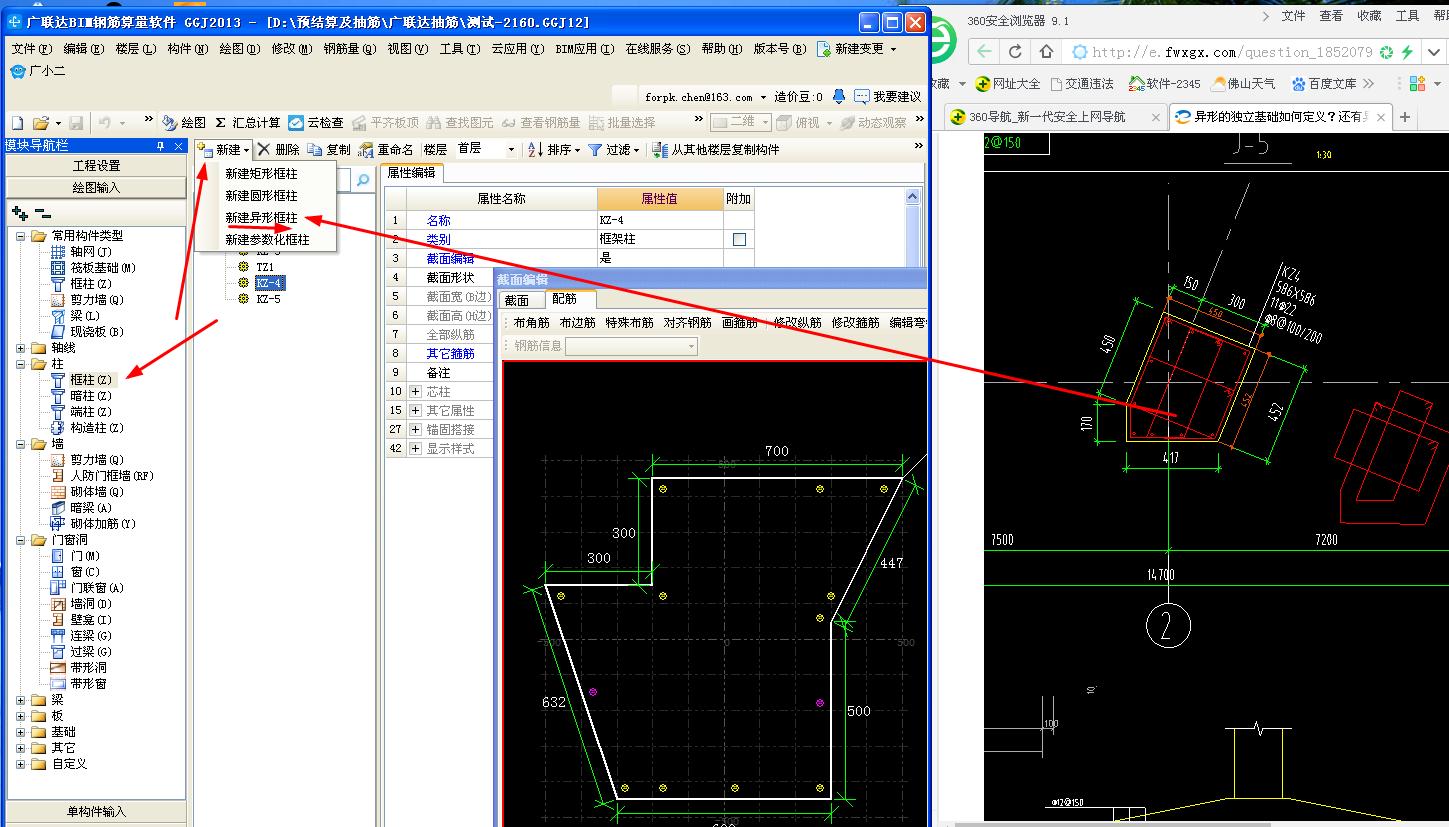Open the account email dropdown arrow
This screenshot has height=827, width=1449.
click(x=764, y=97)
